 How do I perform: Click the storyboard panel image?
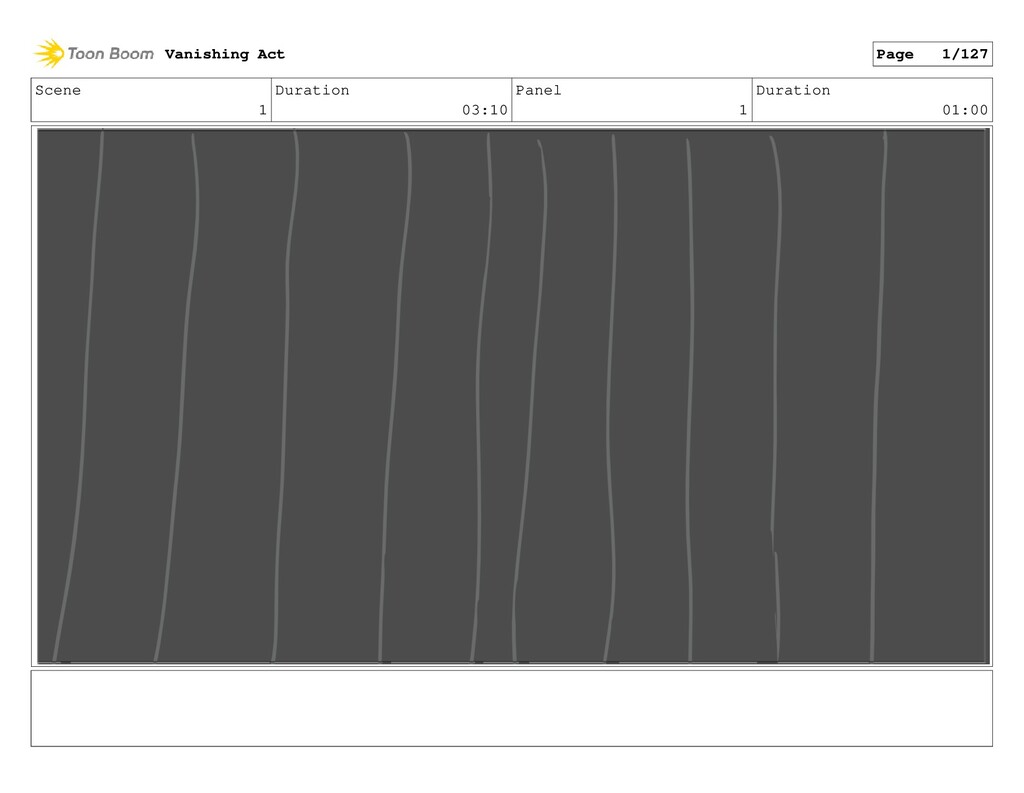513,396
